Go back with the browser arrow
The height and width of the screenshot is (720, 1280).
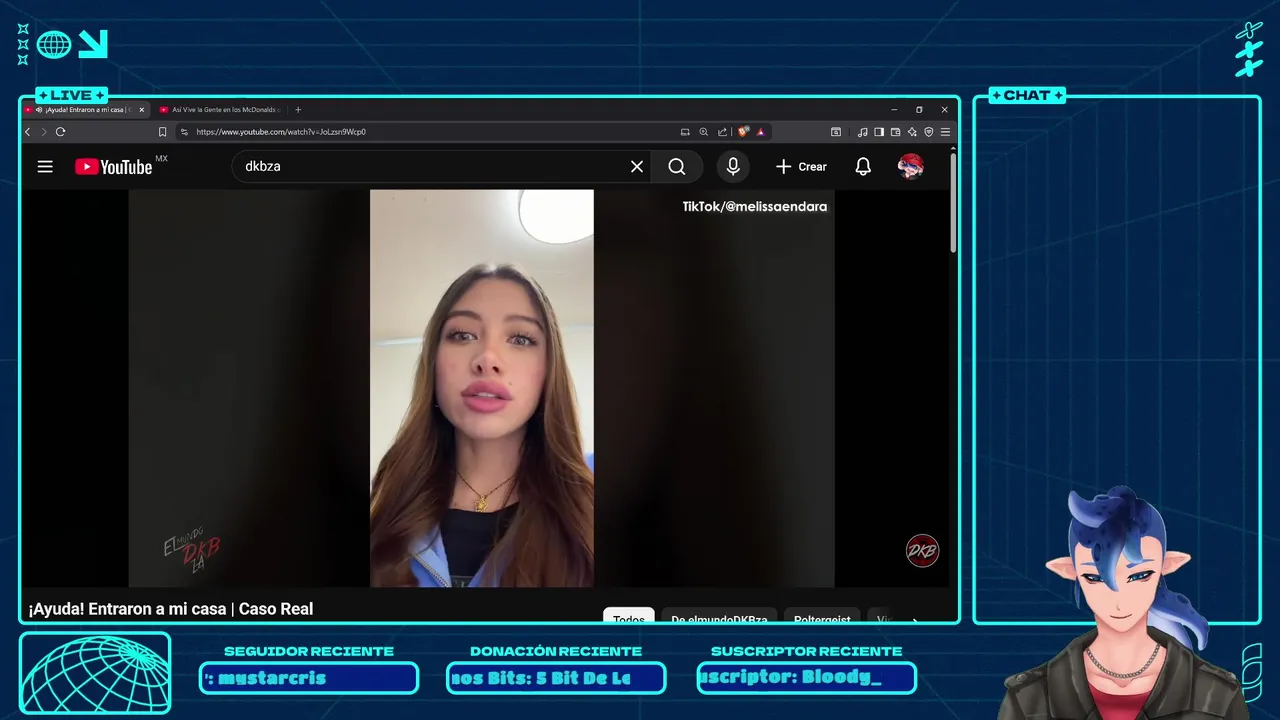pyautogui.click(x=28, y=132)
